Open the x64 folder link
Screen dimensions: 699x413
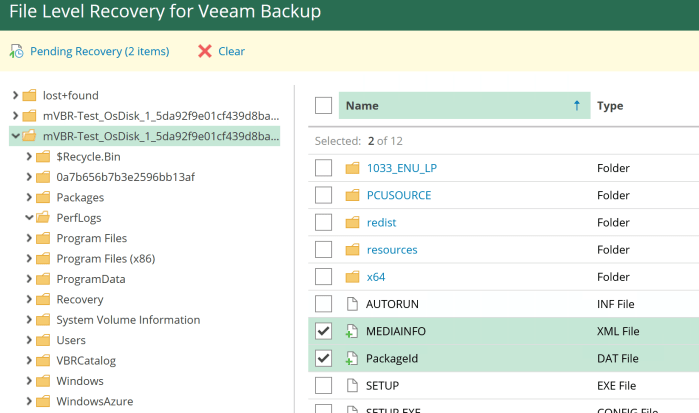tap(376, 277)
